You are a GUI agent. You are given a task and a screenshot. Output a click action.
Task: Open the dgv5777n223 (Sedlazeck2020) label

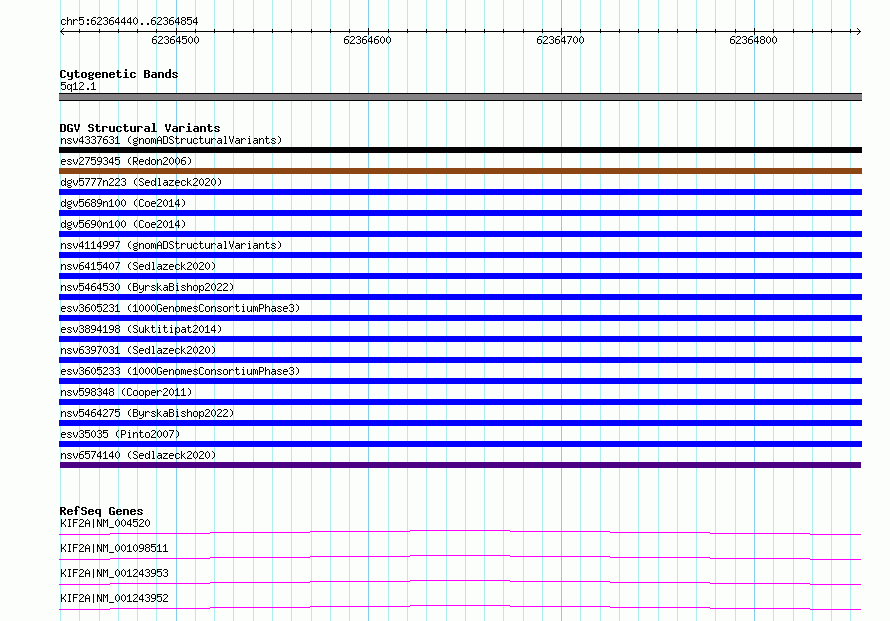(141, 182)
